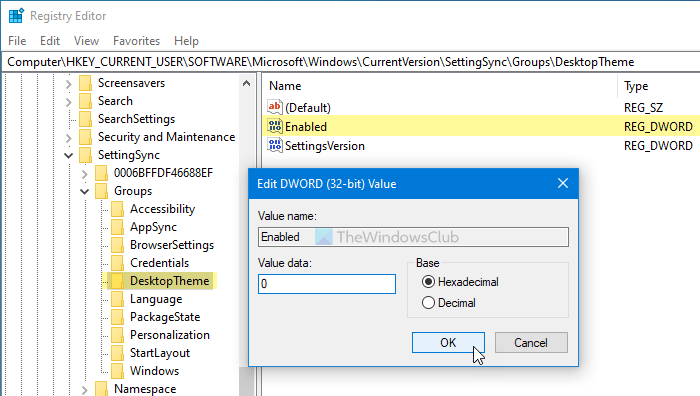Select the Personalization tree label
The height and width of the screenshot is (396, 700).
coord(170,335)
